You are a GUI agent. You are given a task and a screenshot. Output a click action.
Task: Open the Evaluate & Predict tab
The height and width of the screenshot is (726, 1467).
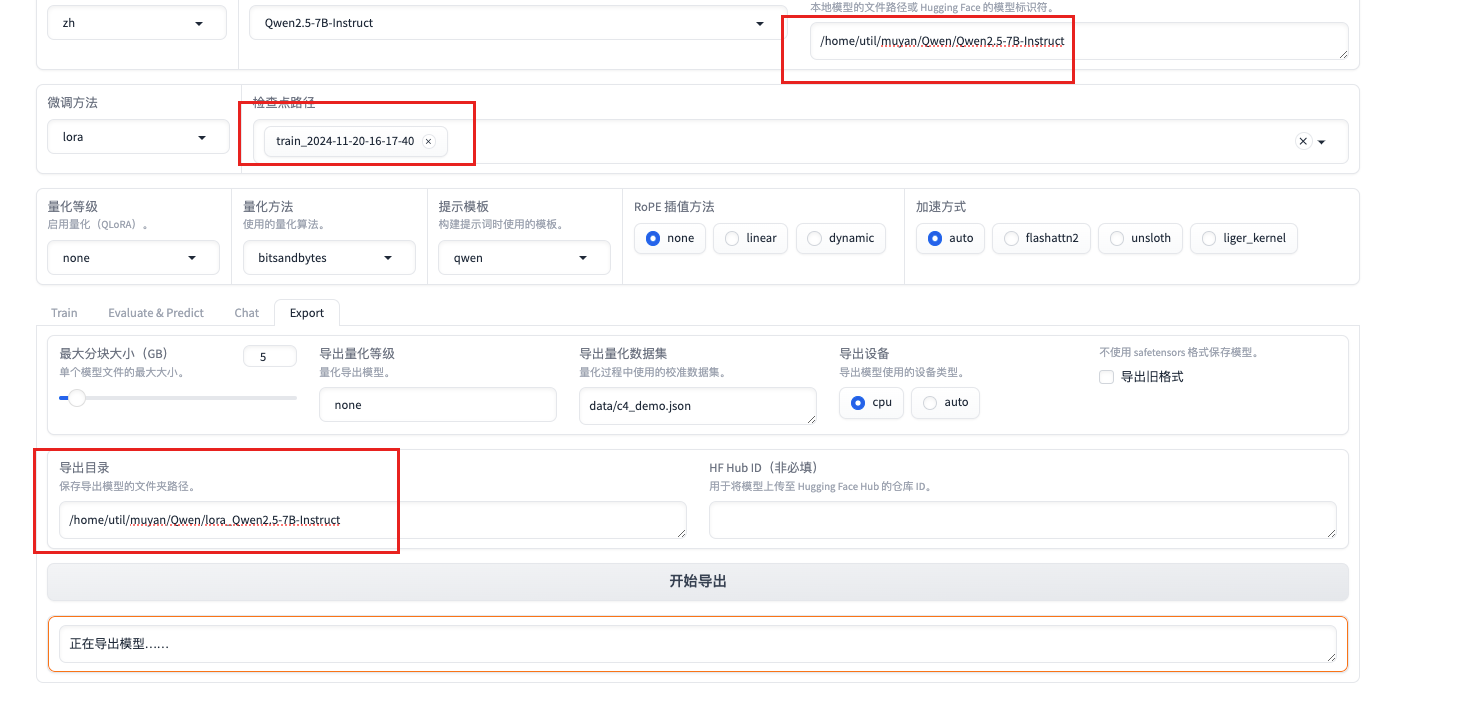click(156, 313)
